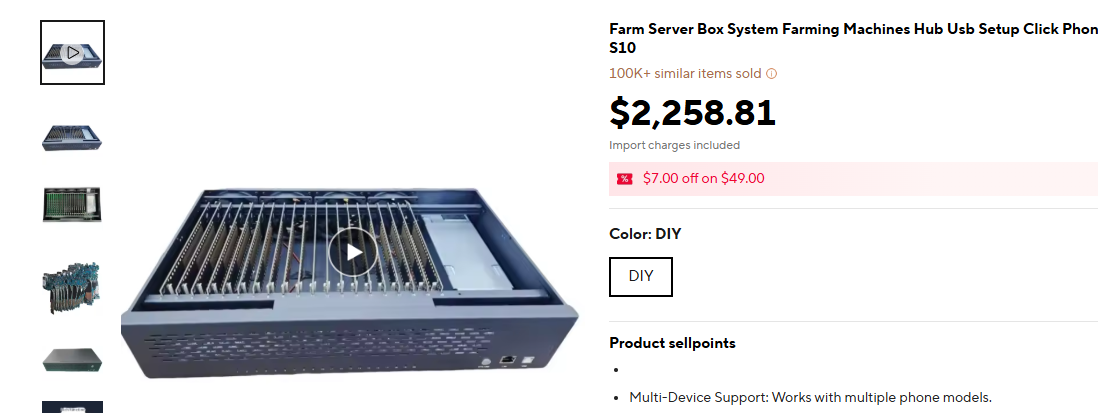Play the product video in main image

353,252
